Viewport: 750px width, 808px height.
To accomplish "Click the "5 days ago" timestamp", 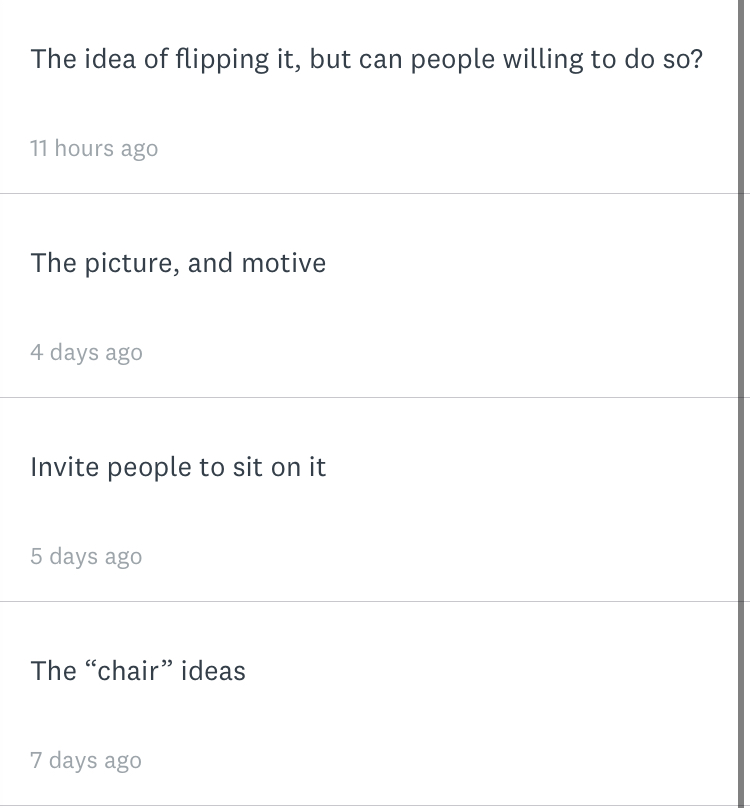I will [x=86, y=557].
